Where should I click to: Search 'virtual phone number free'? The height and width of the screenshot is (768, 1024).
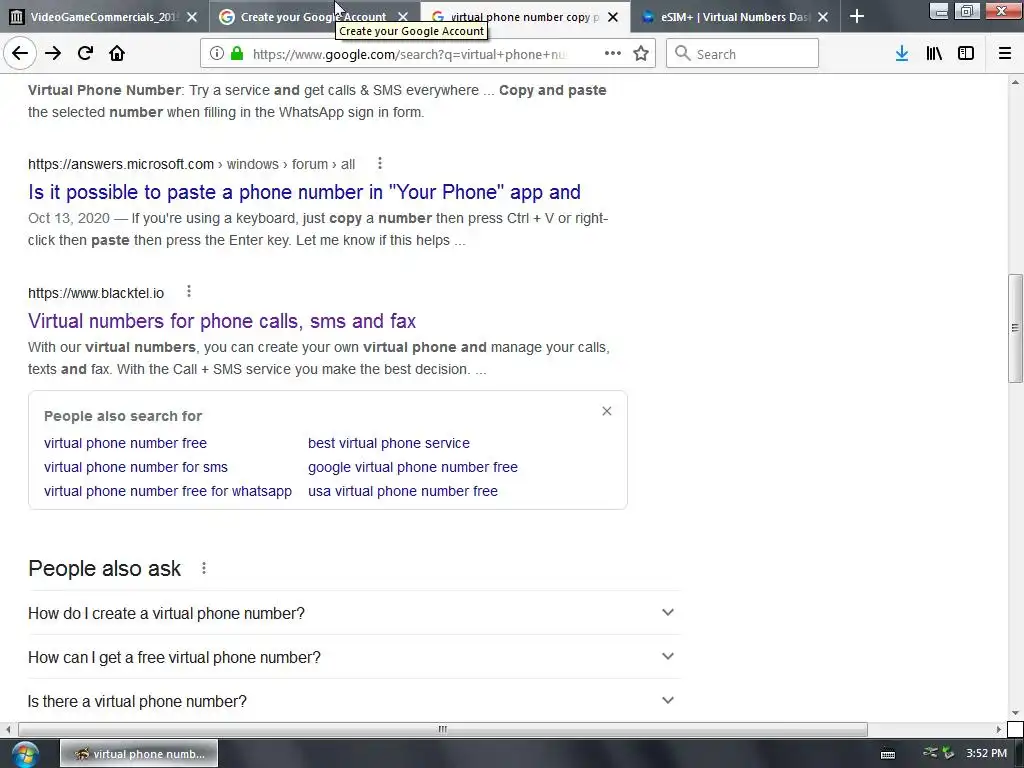tap(125, 443)
